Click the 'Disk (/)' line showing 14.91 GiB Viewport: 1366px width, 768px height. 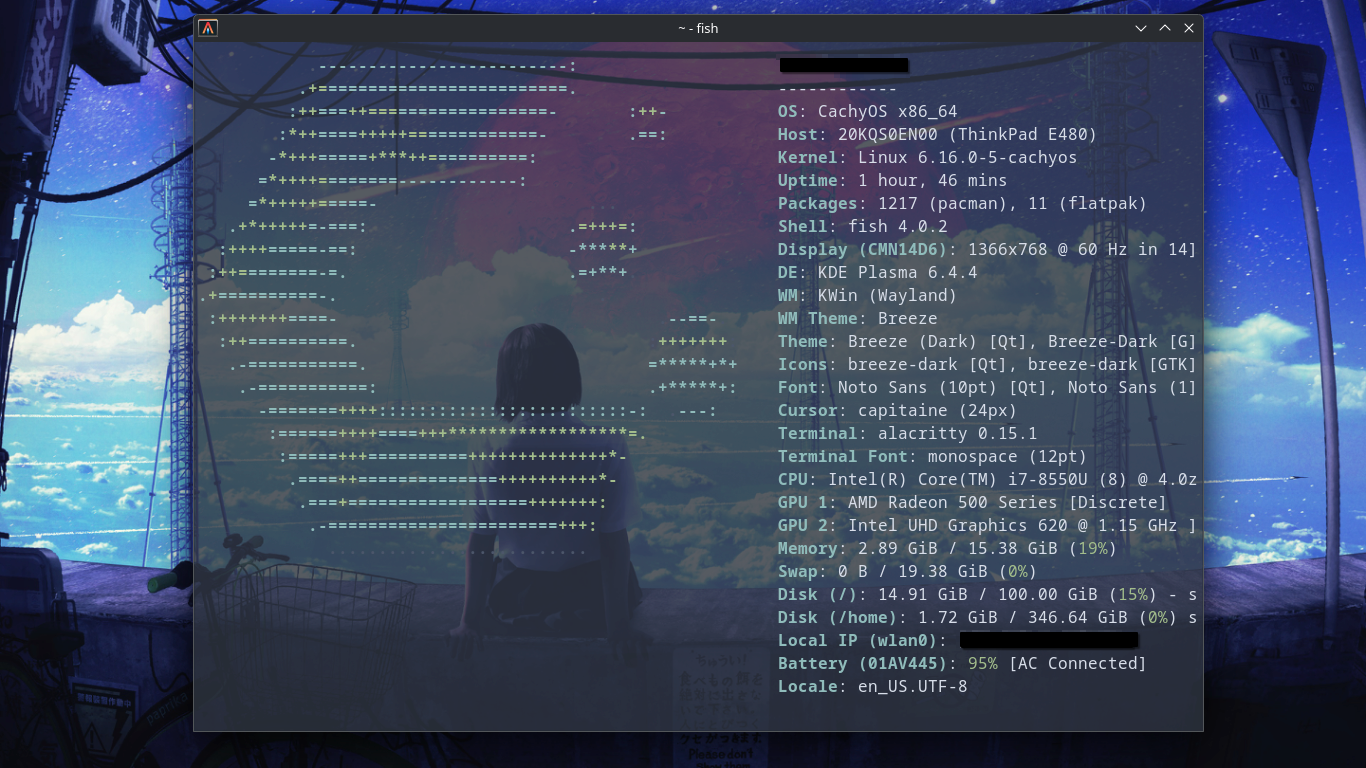click(x=987, y=595)
